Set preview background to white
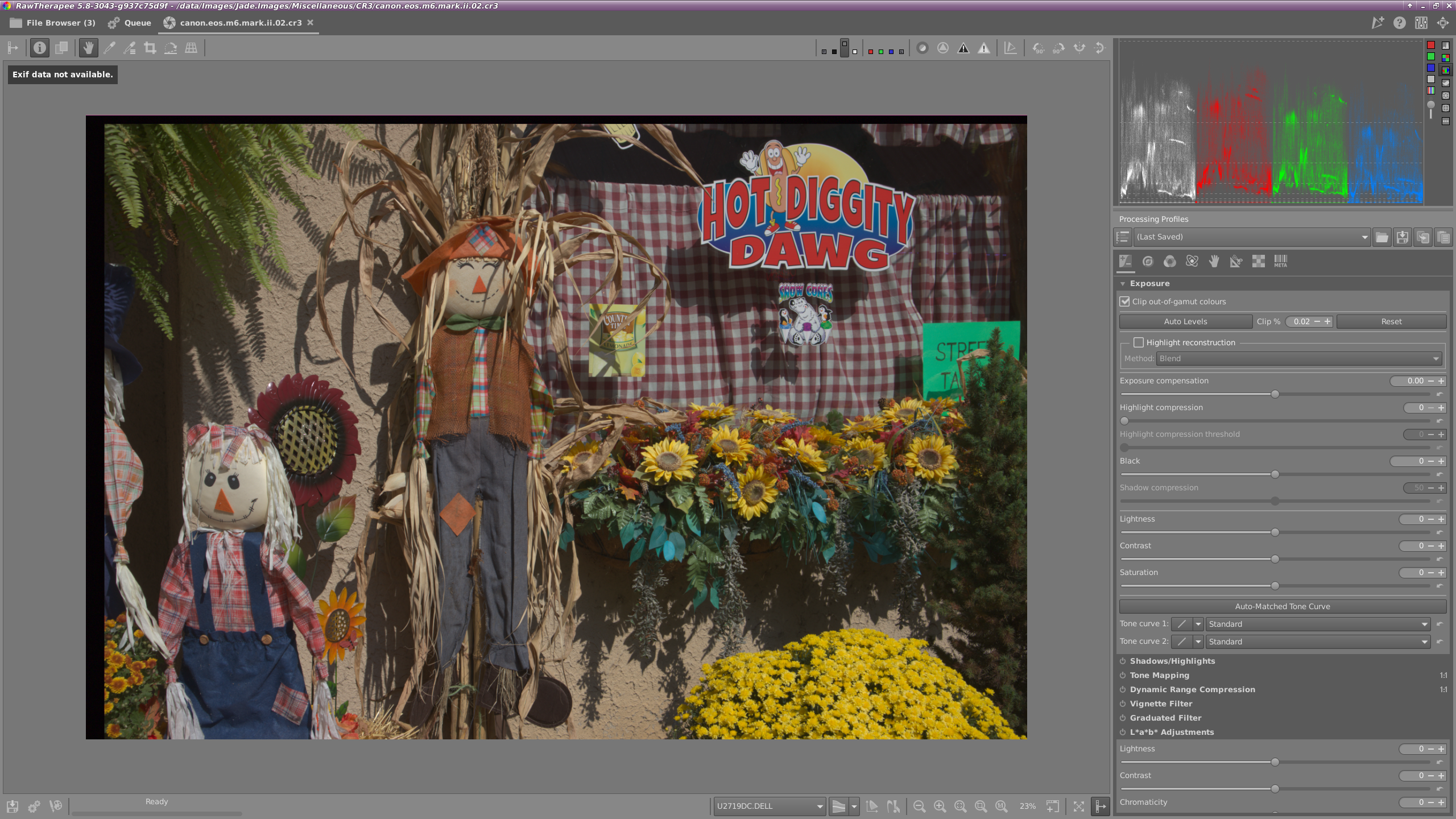The image size is (1456, 819). (855, 52)
